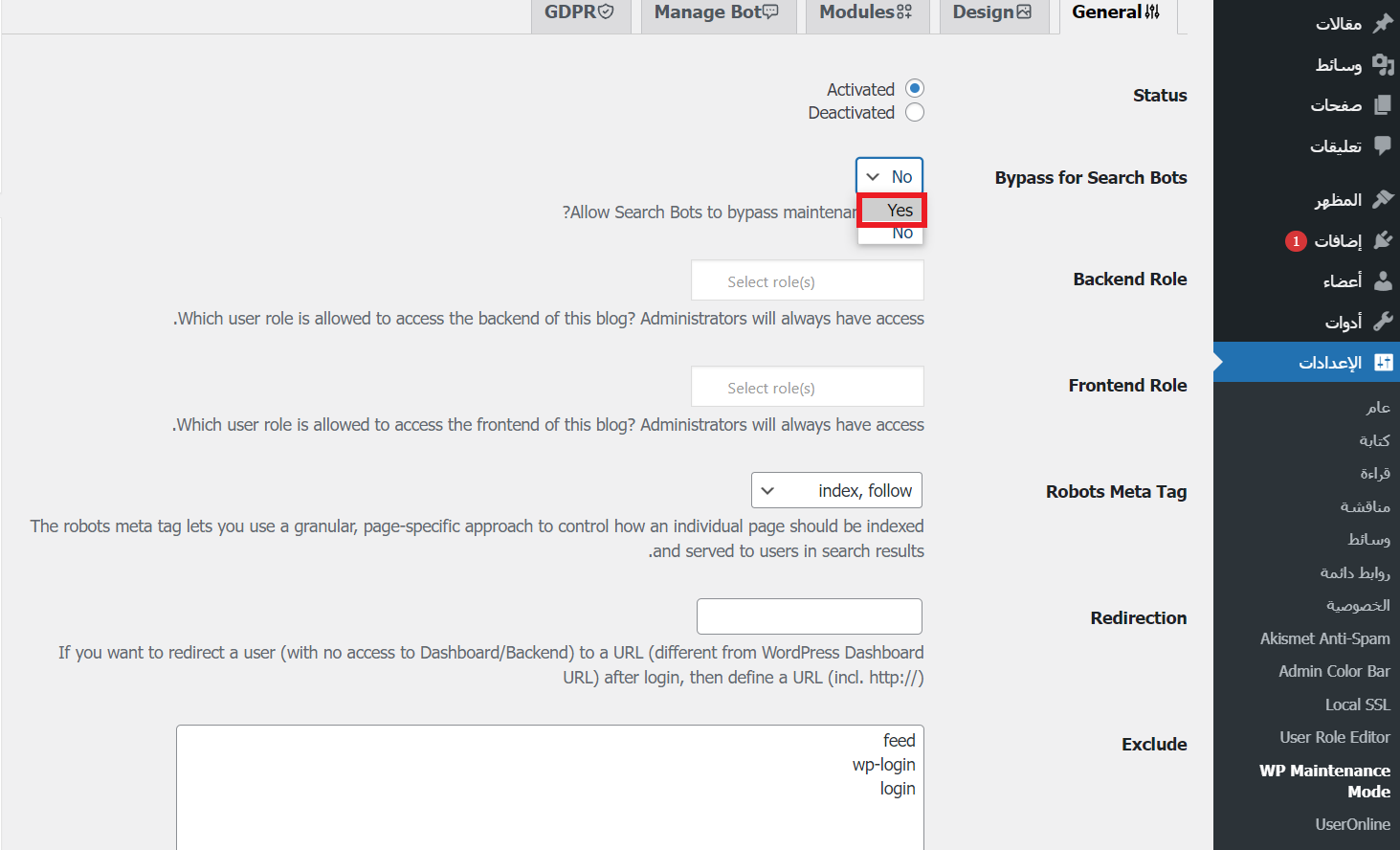The height and width of the screenshot is (850, 1400).
Task: Select the Deactivated radio button
Action: click(x=915, y=113)
